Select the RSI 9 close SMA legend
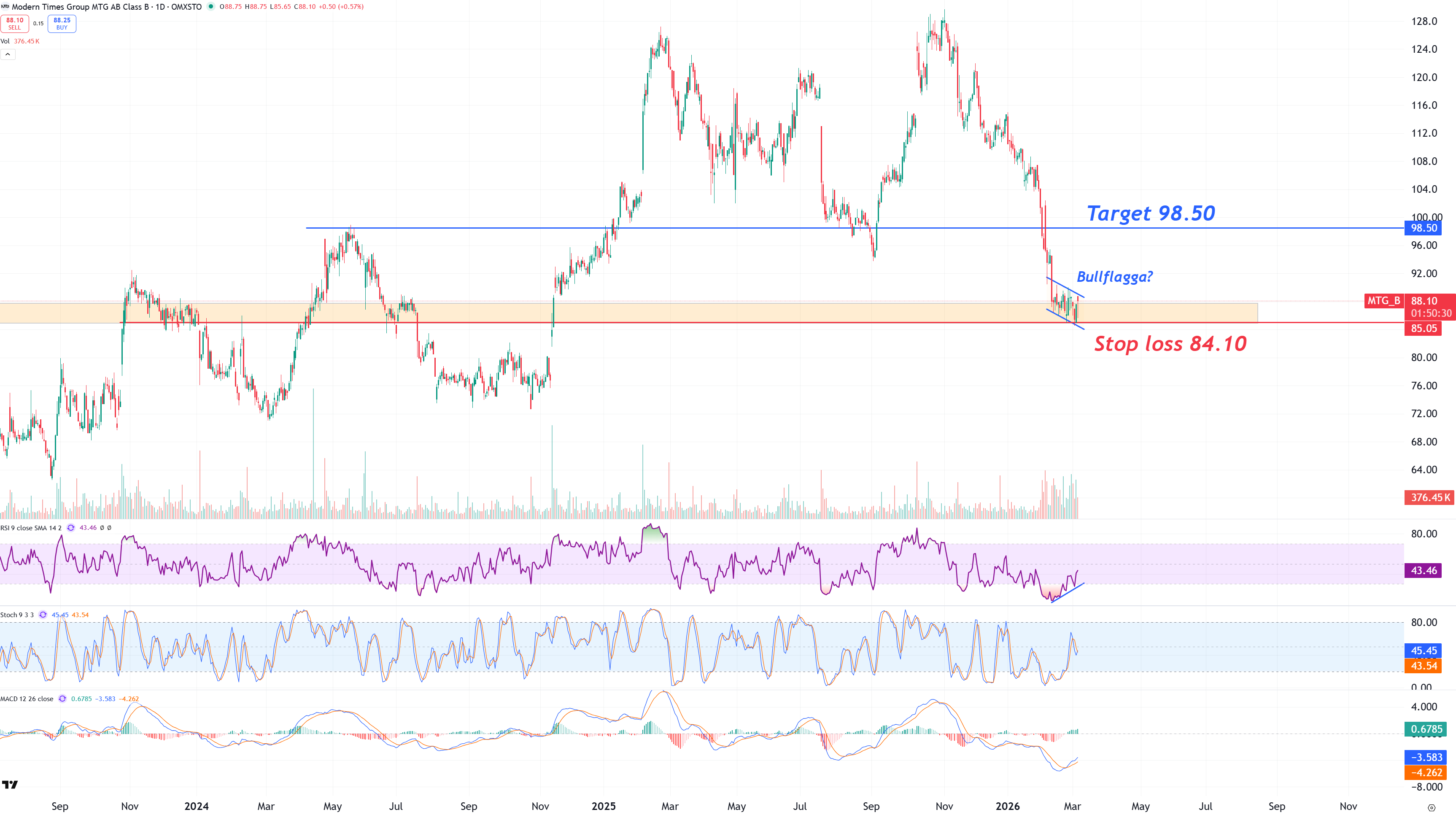The height and width of the screenshot is (815, 1456). [x=31, y=528]
